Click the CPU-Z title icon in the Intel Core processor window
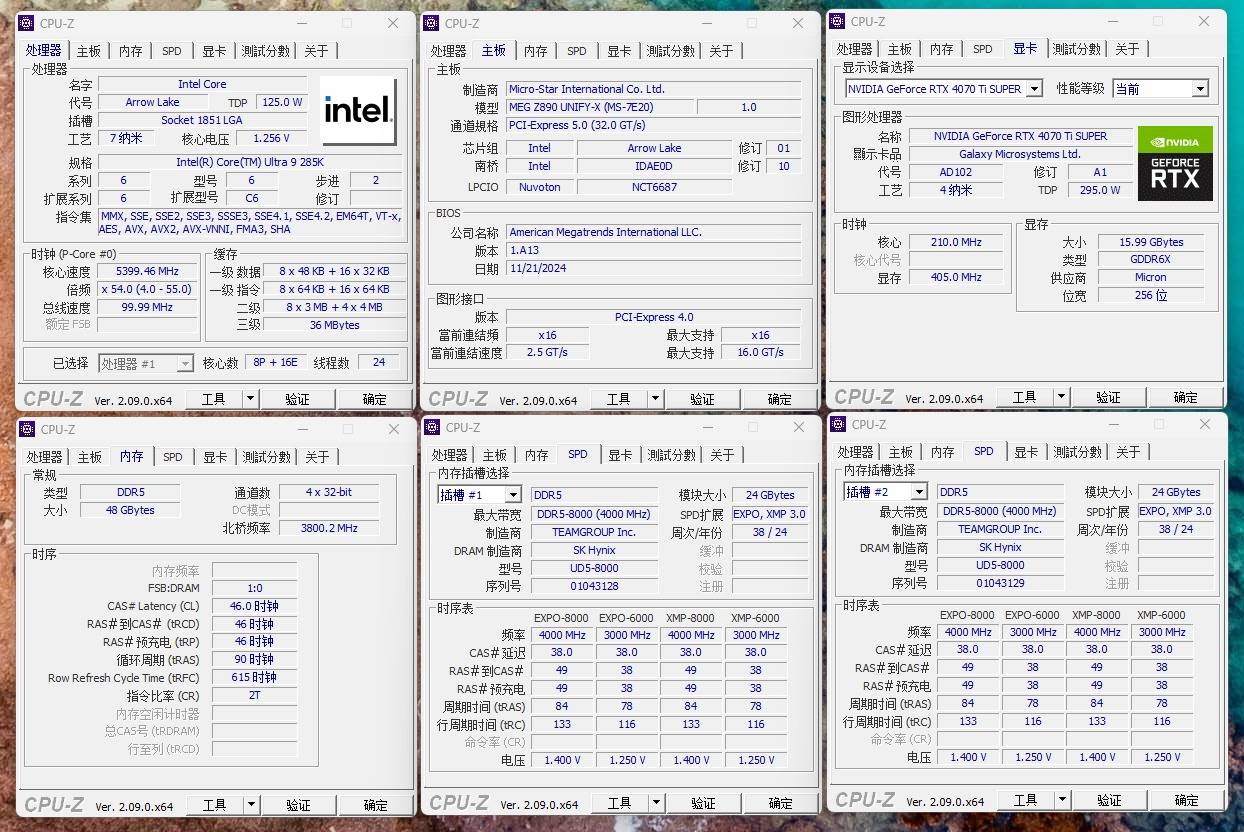 25,23
